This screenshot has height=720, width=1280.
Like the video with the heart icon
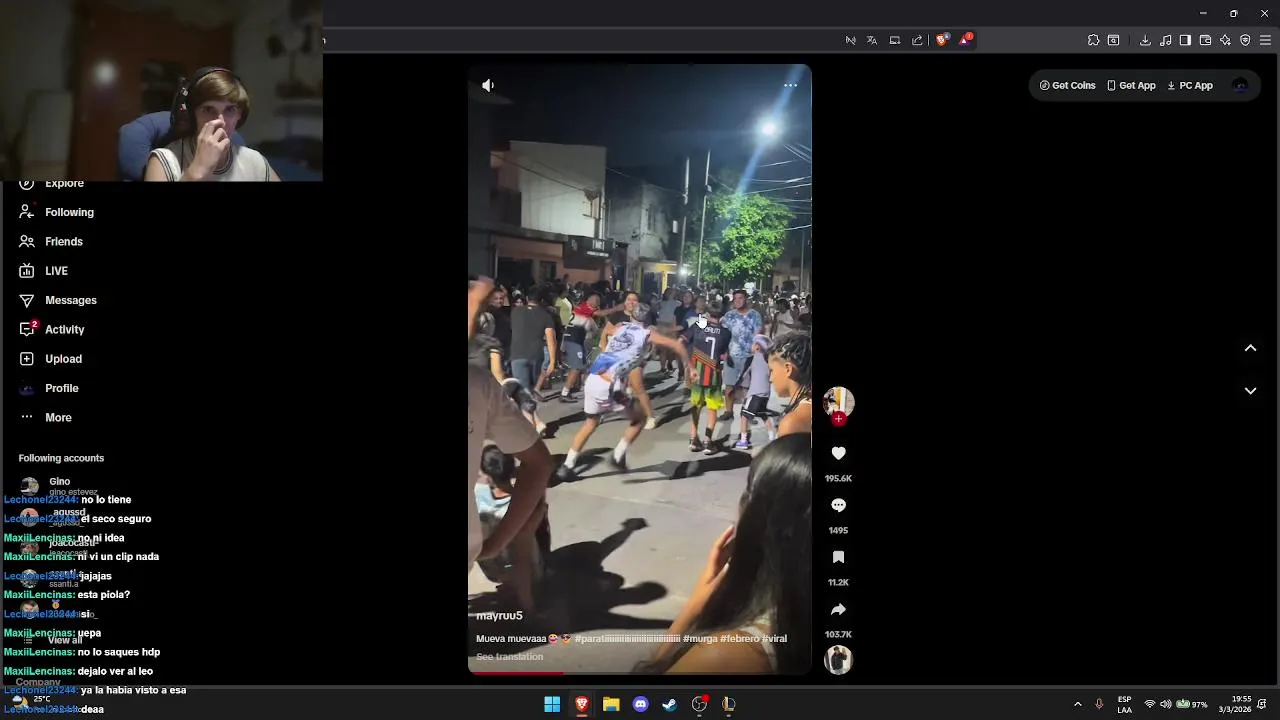tap(838, 454)
